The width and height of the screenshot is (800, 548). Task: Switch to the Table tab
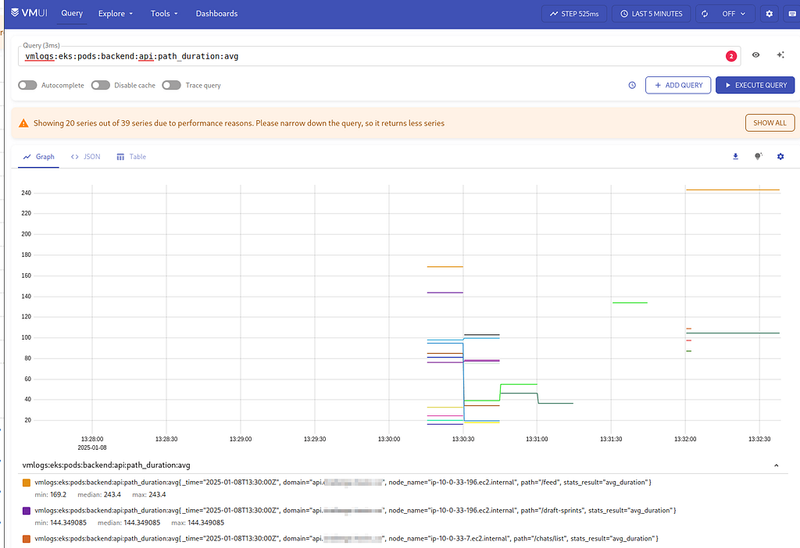131,157
